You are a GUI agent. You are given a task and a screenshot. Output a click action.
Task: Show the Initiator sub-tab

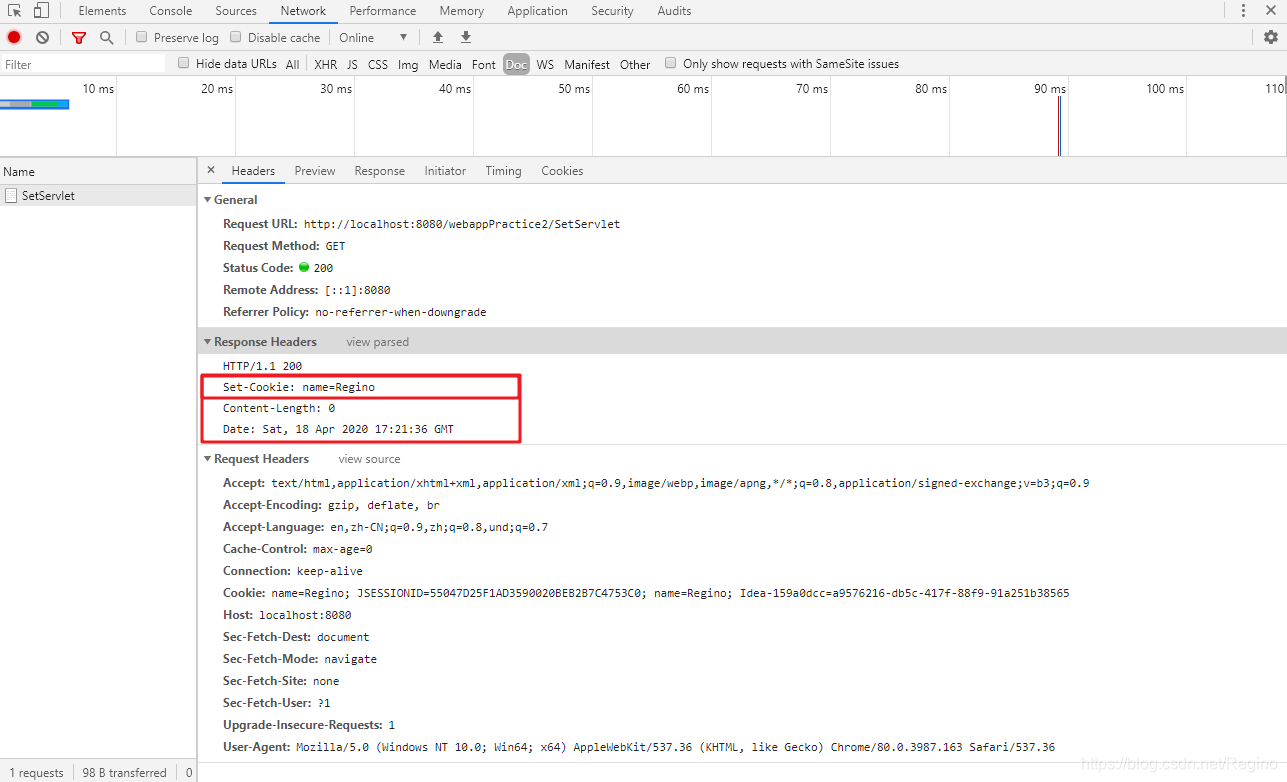pos(445,171)
